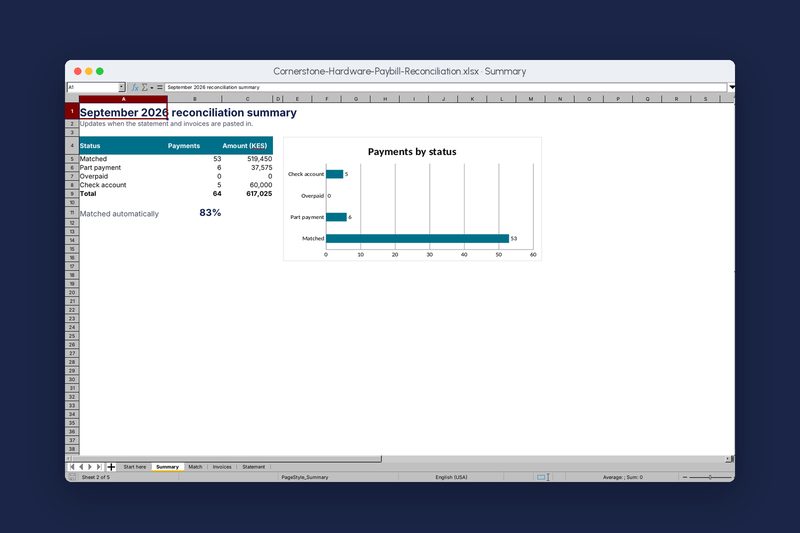Select the total amount 617,025 cell
800x533 pixels.
pyautogui.click(x=247, y=193)
